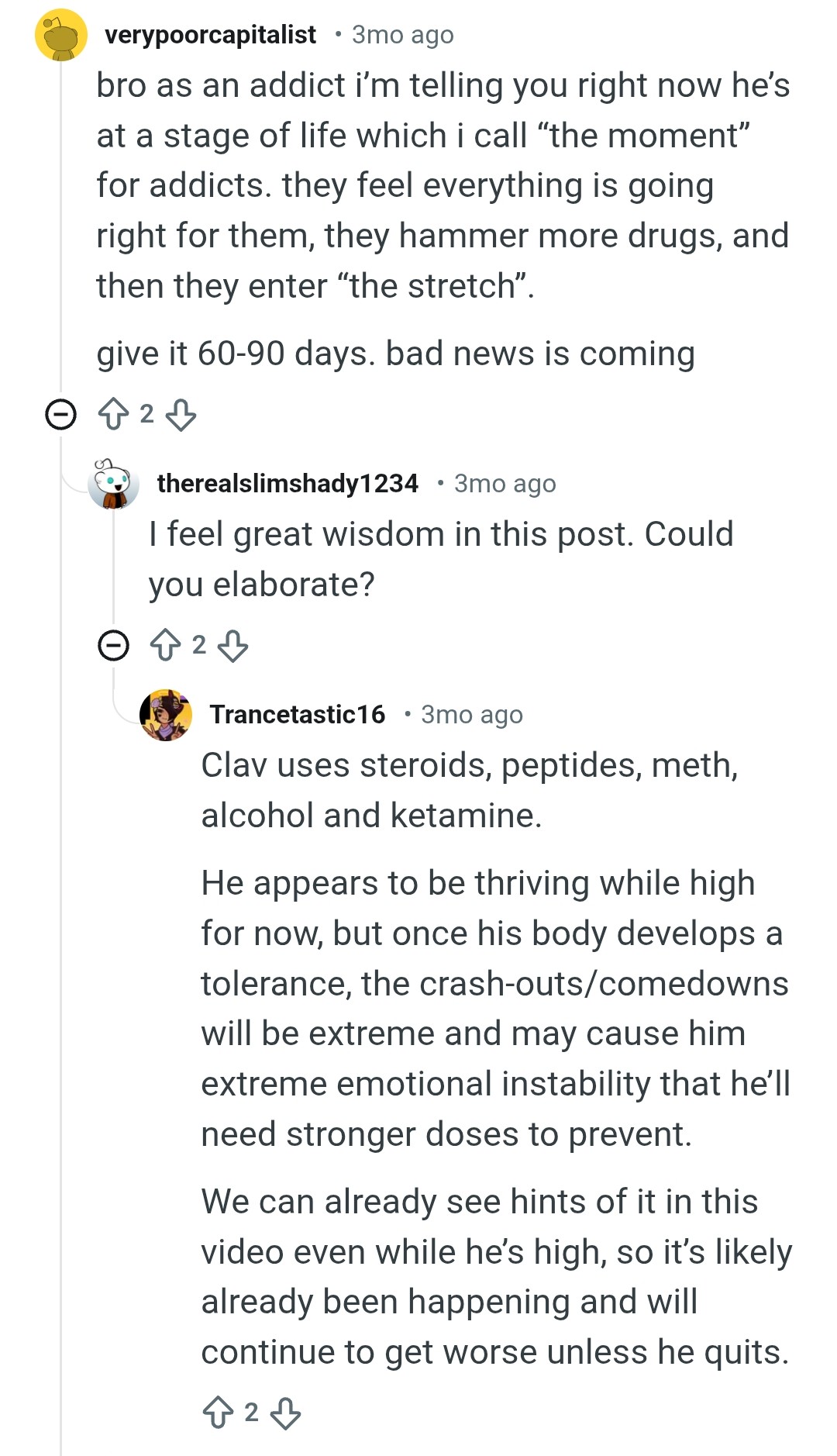
Task: Downvote verypoorcapitalist's comment
Action: click(x=181, y=414)
